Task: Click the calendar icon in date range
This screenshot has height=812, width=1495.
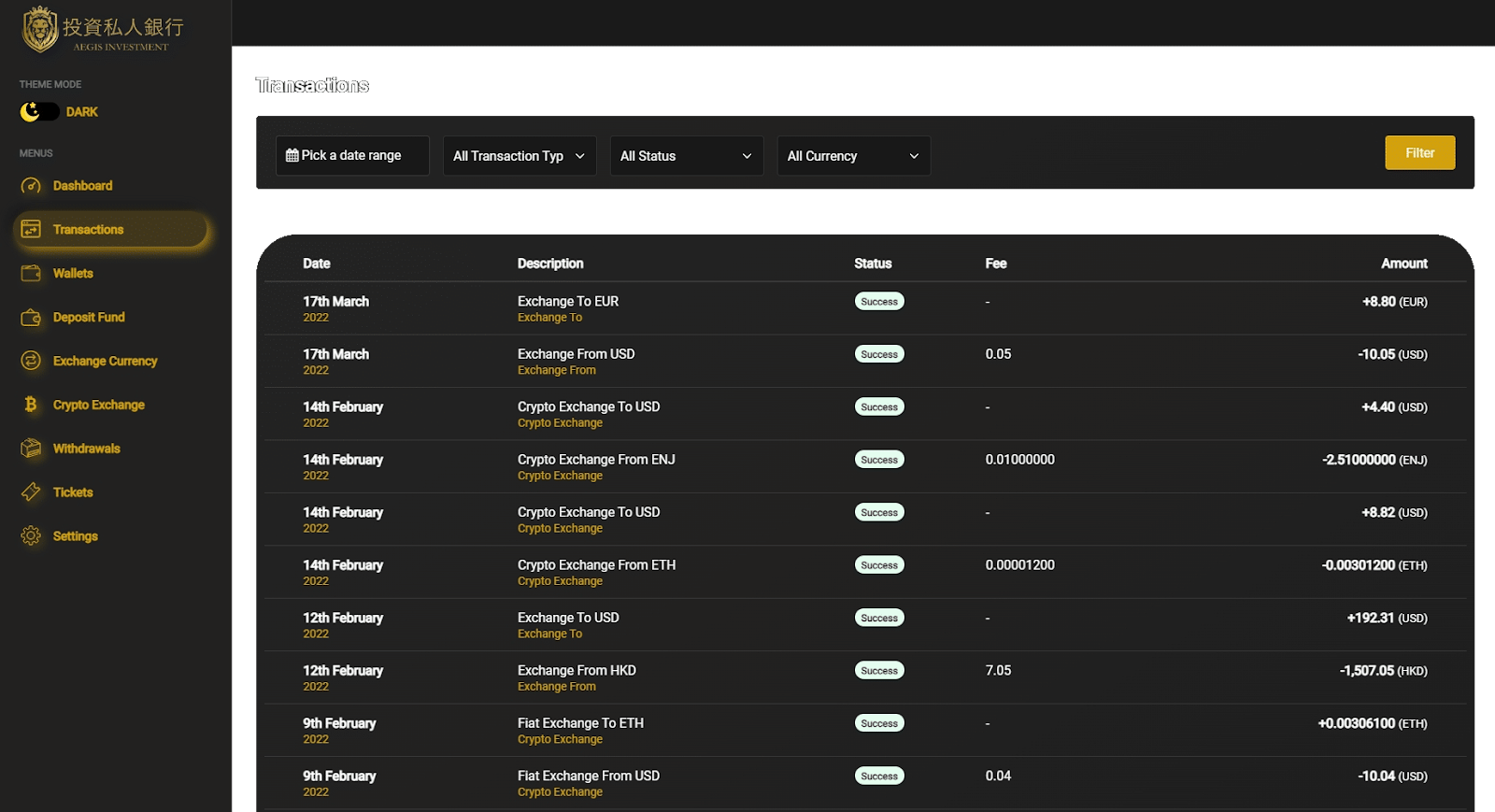Action: tap(292, 155)
